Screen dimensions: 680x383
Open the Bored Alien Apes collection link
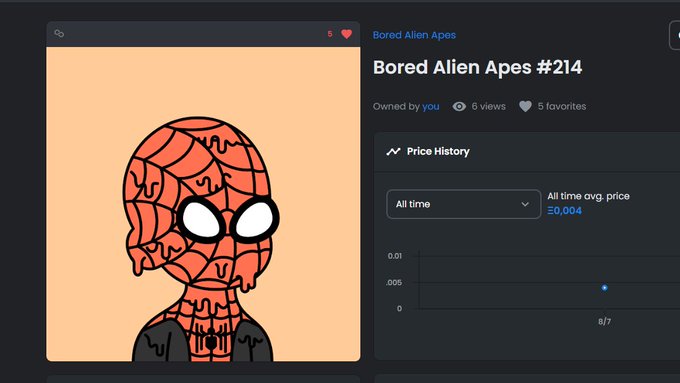click(x=414, y=35)
